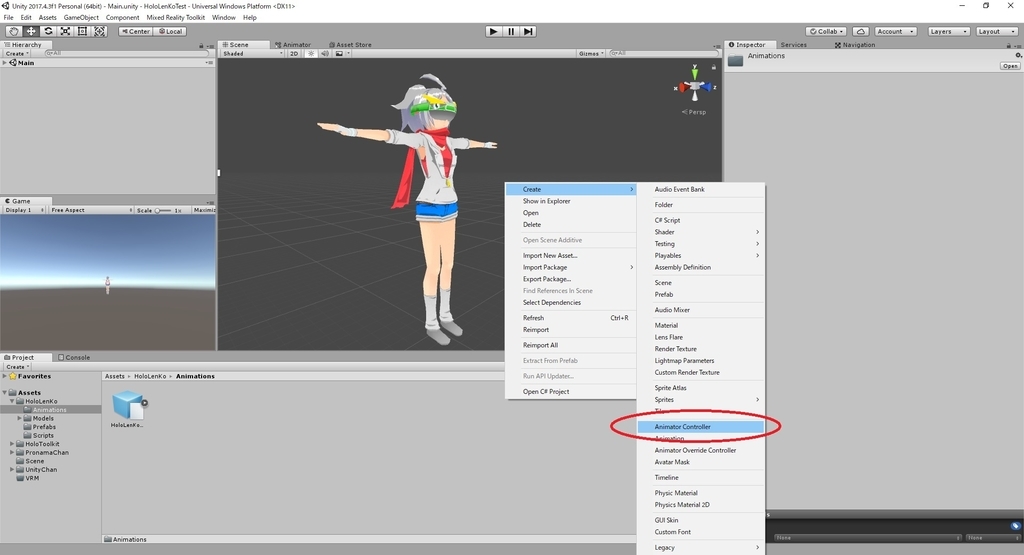Image resolution: width=1024 pixels, height=555 pixels.
Task: Click the Scene view search field
Action: pyautogui.click(x=663, y=54)
